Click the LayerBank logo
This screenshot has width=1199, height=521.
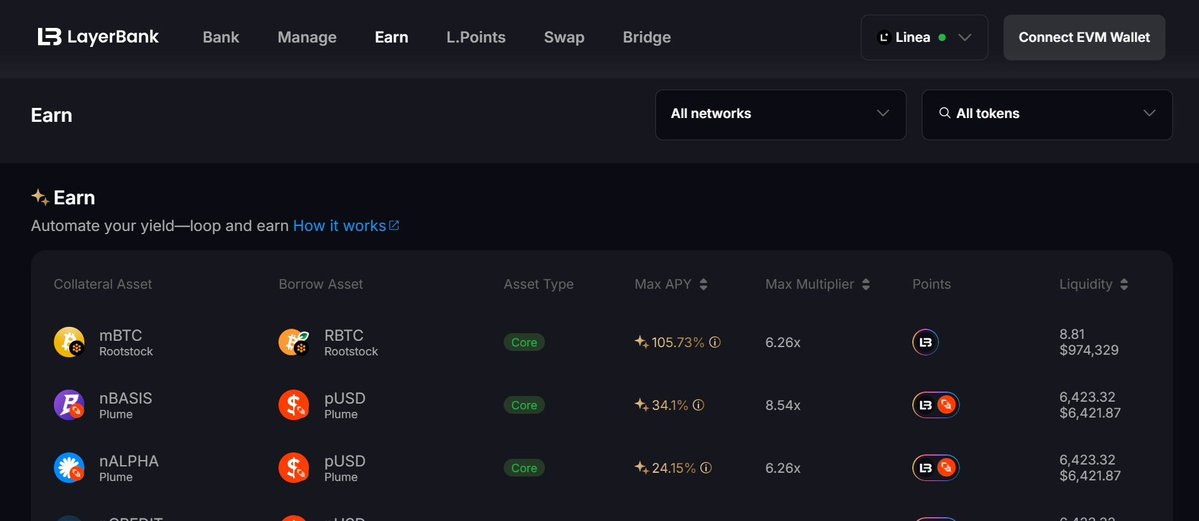pos(98,37)
